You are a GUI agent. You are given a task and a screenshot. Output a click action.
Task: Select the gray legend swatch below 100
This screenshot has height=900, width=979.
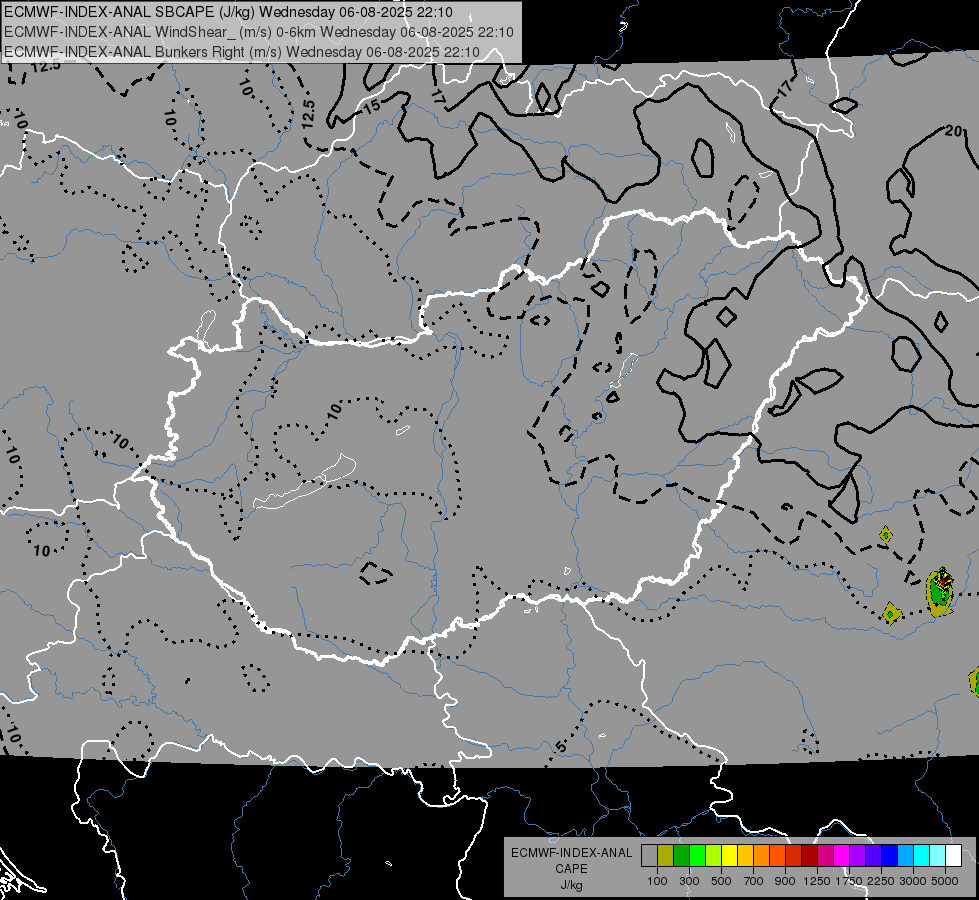click(649, 856)
